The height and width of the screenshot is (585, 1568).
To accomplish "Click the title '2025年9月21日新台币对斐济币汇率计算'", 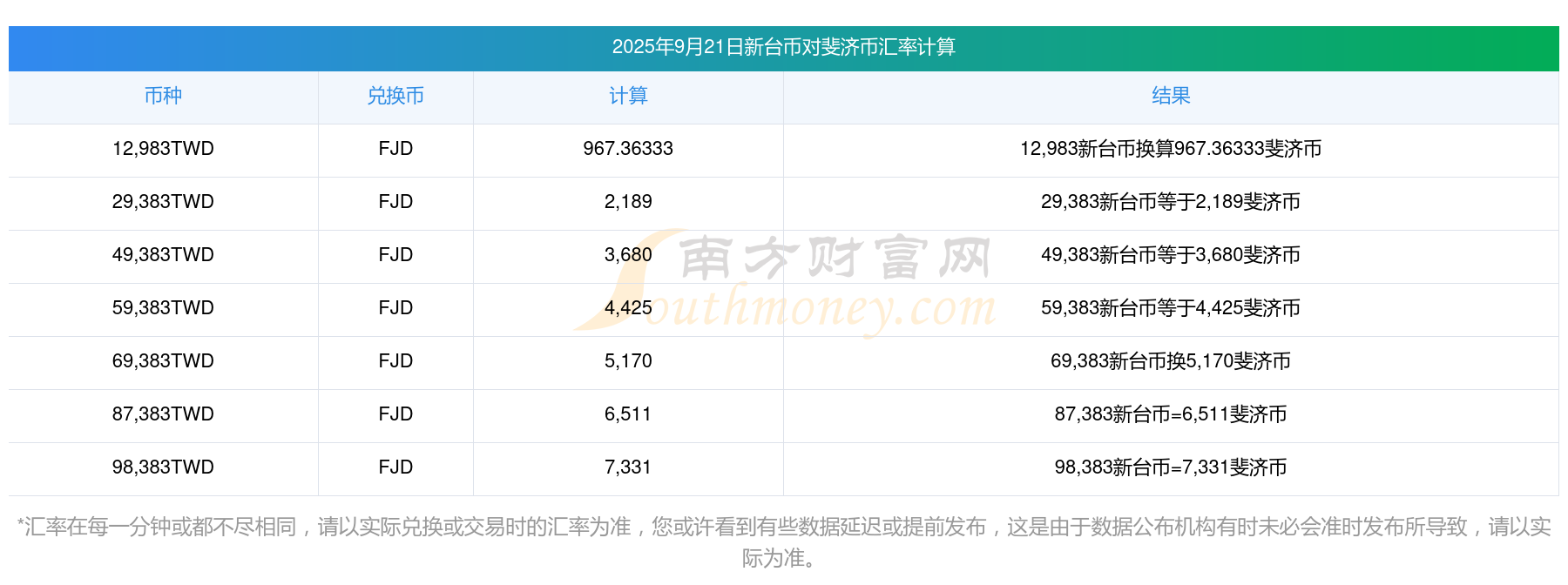I will [x=783, y=47].
